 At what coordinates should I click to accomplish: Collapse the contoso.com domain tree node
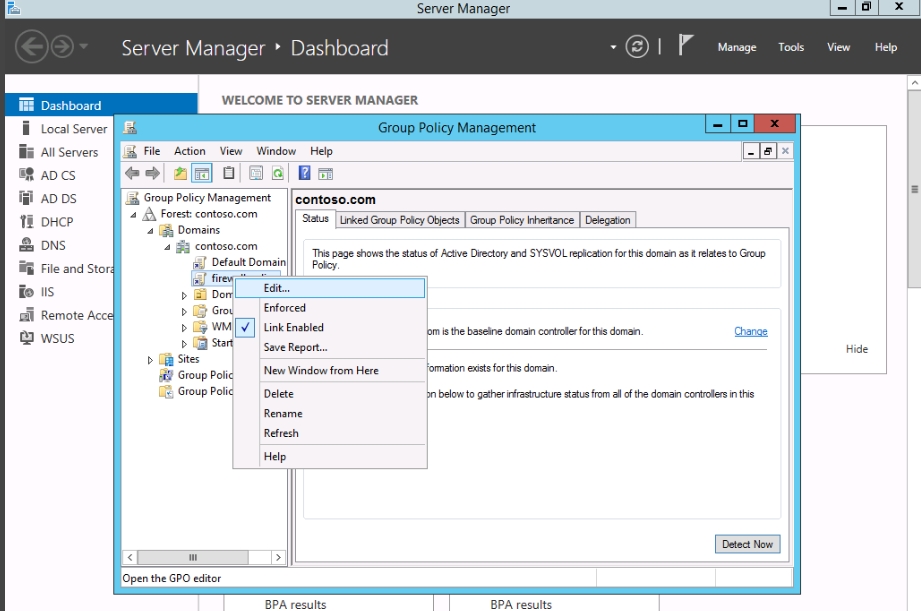point(167,247)
